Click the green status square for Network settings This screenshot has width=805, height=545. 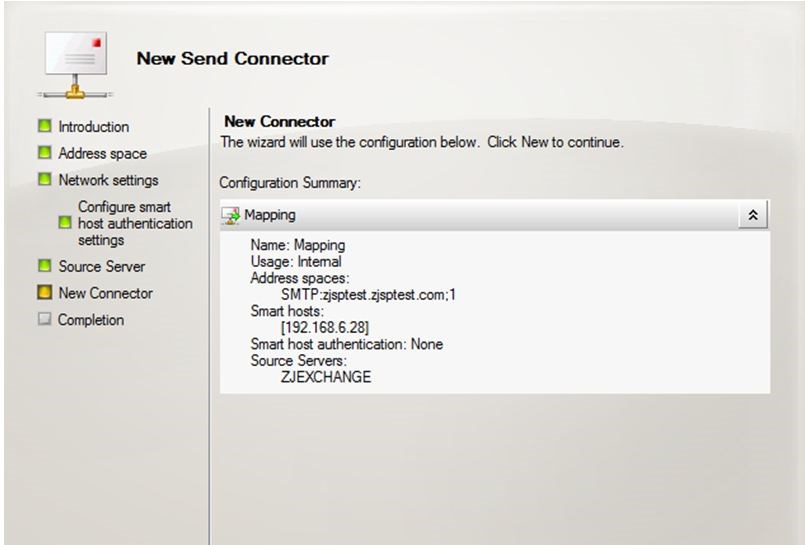[44, 180]
